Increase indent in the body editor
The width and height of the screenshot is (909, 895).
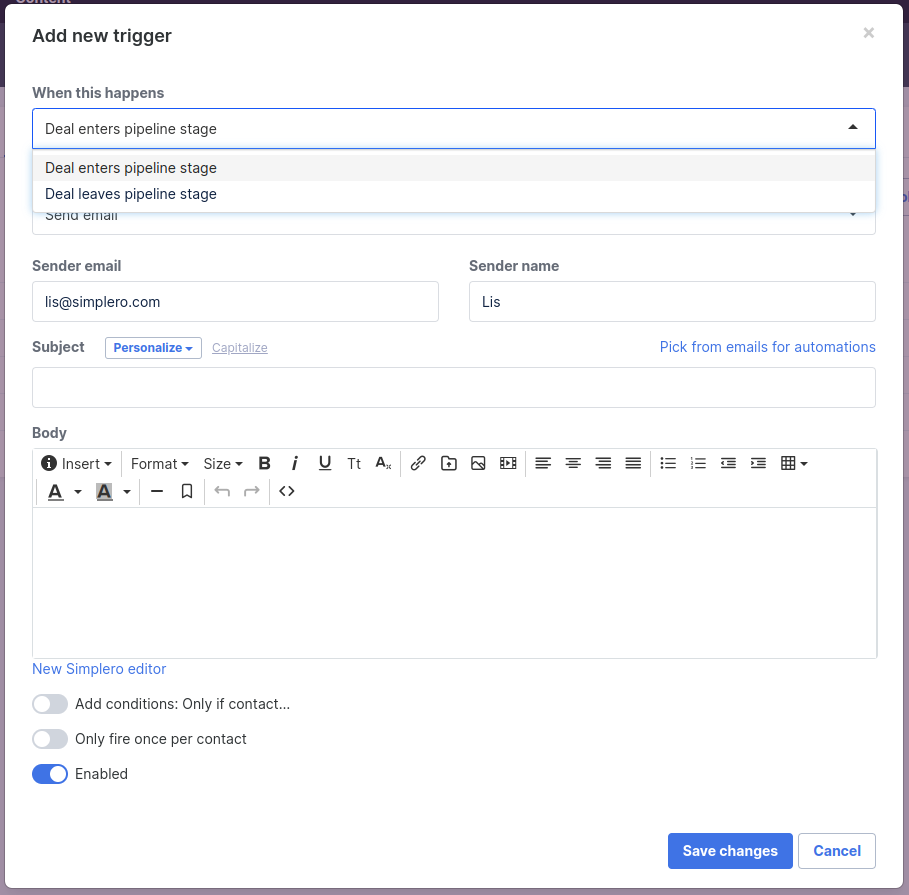pos(758,463)
